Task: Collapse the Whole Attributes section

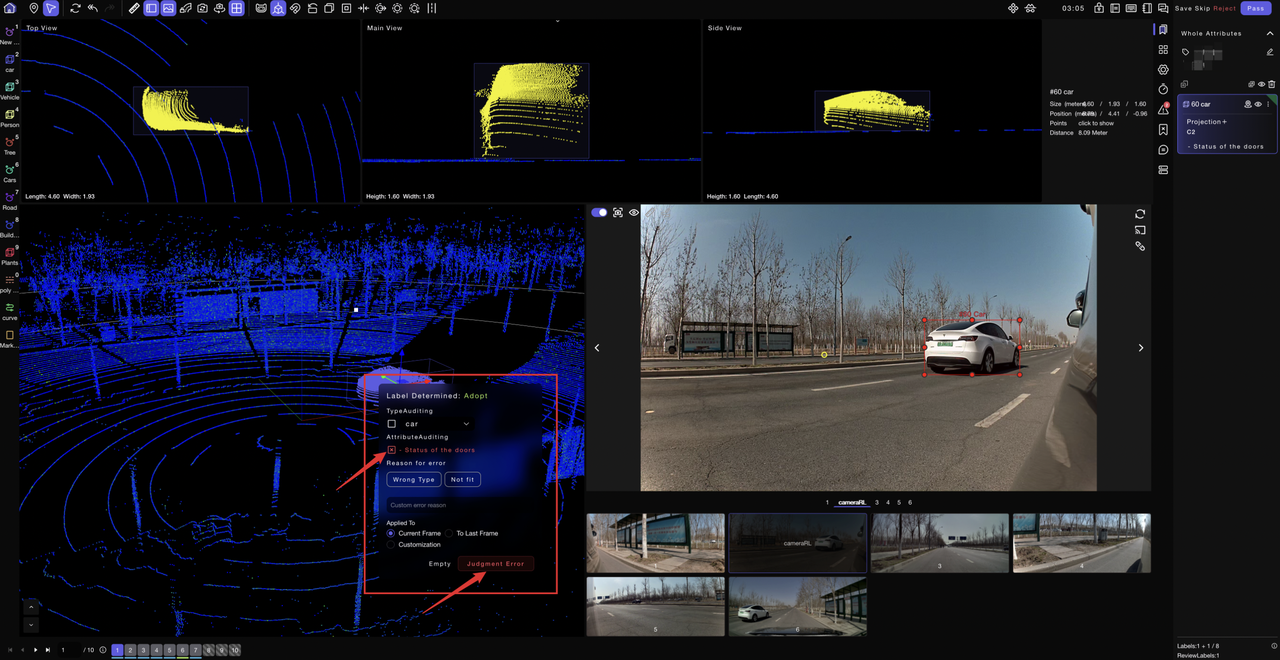Action: coord(1270,33)
